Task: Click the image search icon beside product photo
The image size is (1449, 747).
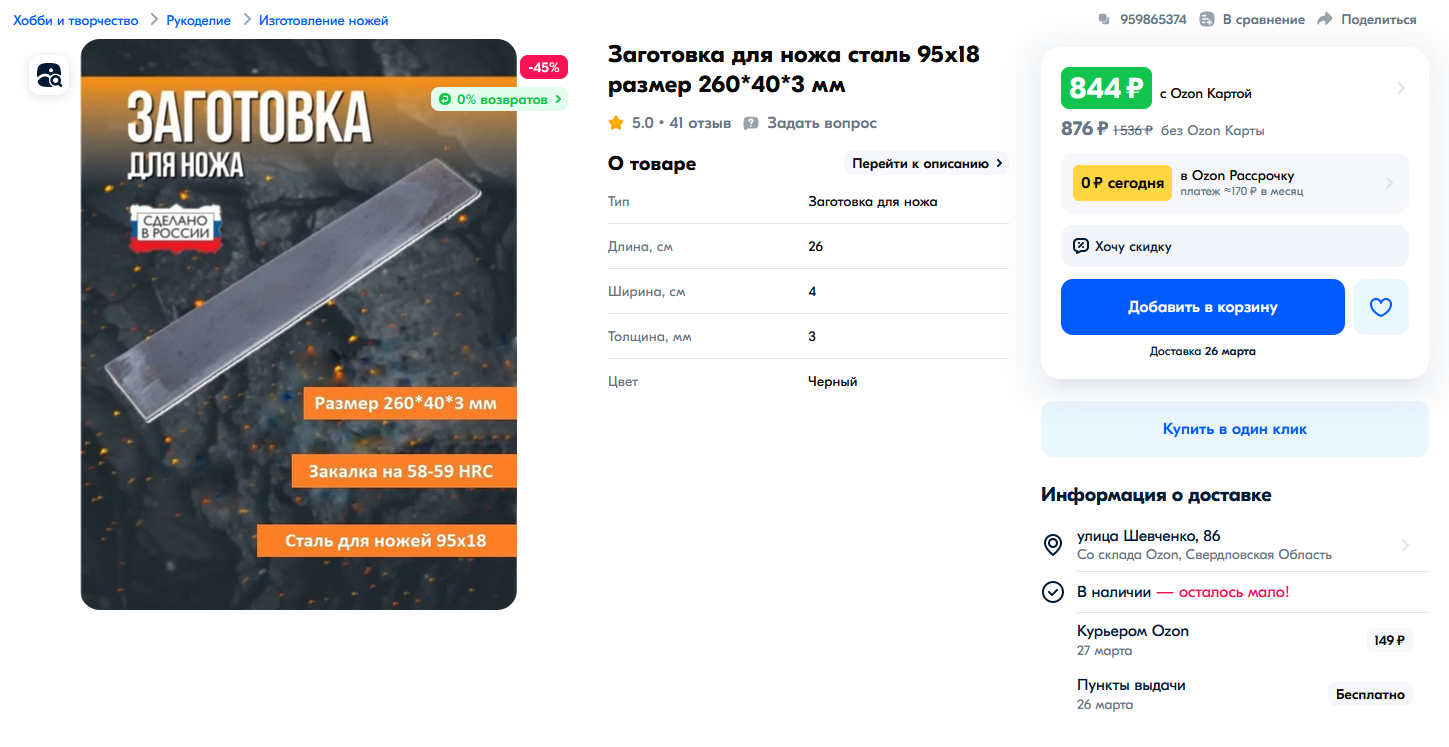Action: tap(49, 75)
